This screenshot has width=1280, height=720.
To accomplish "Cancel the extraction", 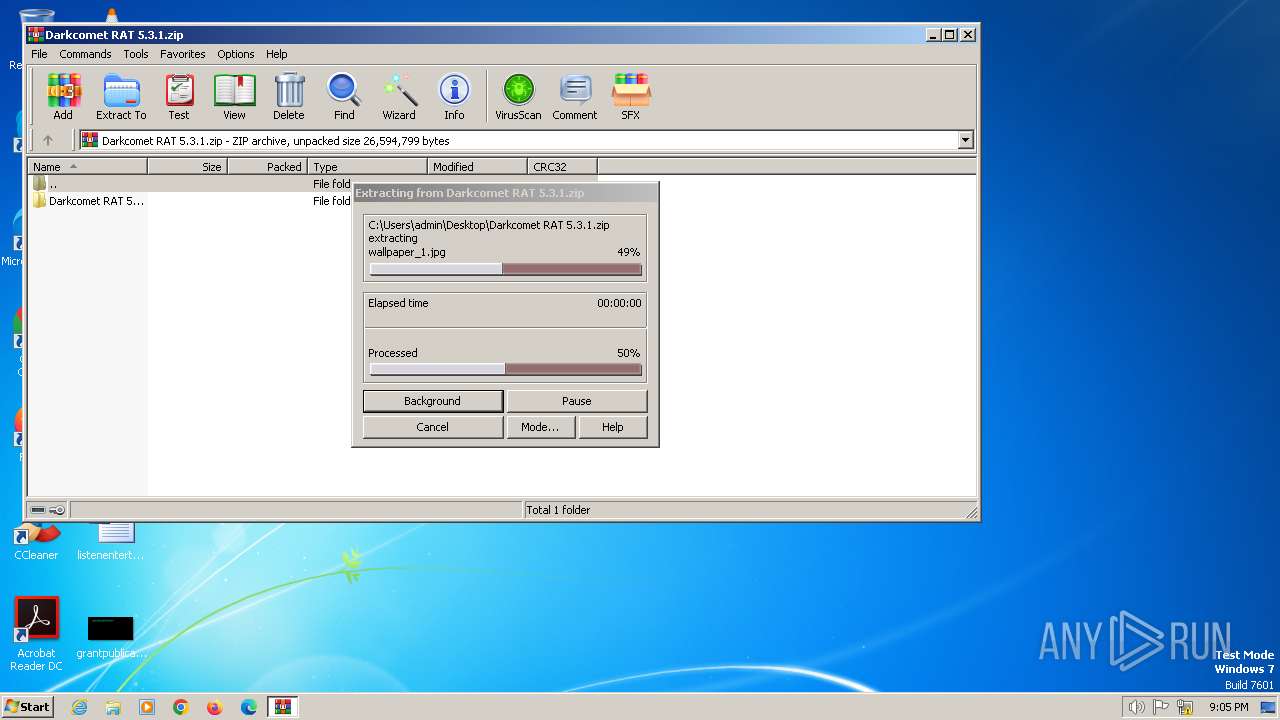I will tap(432, 427).
